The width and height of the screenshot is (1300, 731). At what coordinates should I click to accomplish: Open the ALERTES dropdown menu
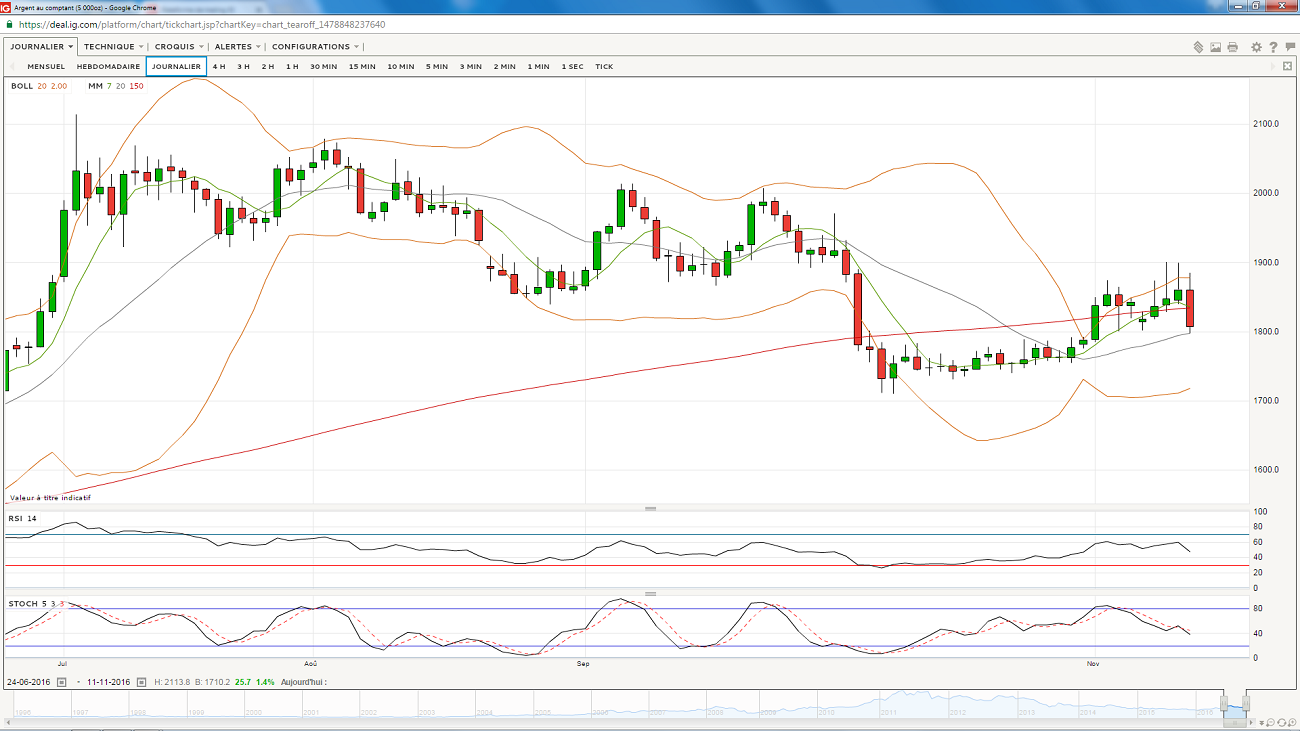(238, 47)
